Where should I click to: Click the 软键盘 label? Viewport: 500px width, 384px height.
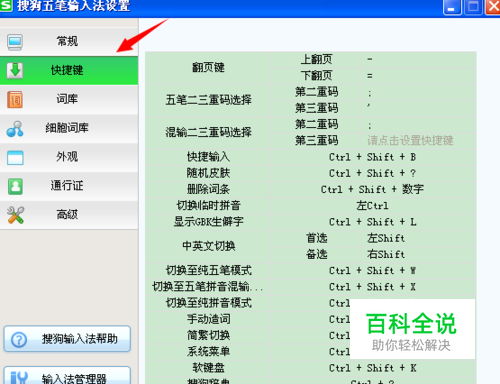[208, 368]
